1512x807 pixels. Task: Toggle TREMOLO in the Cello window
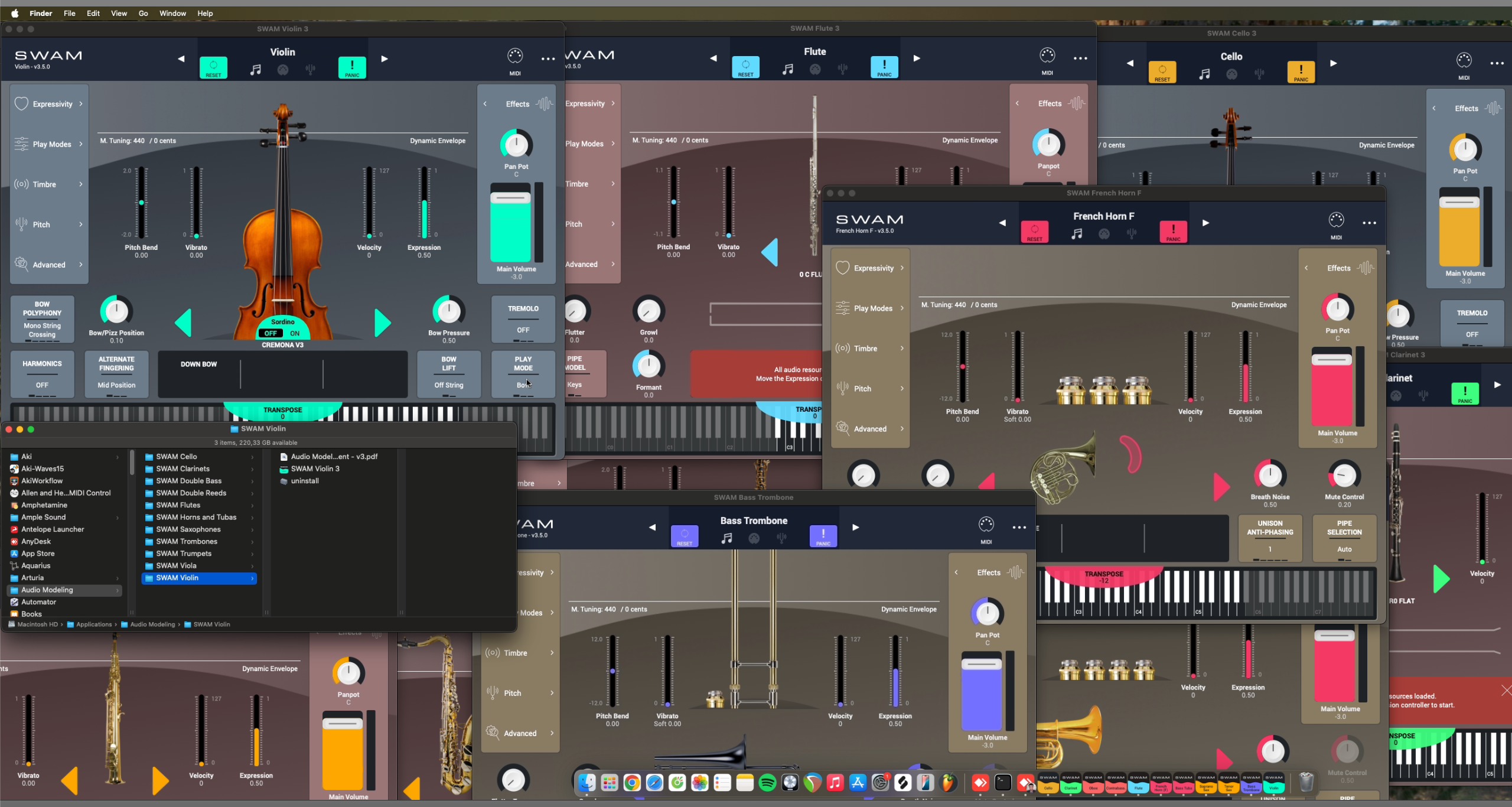point(1472,324)
